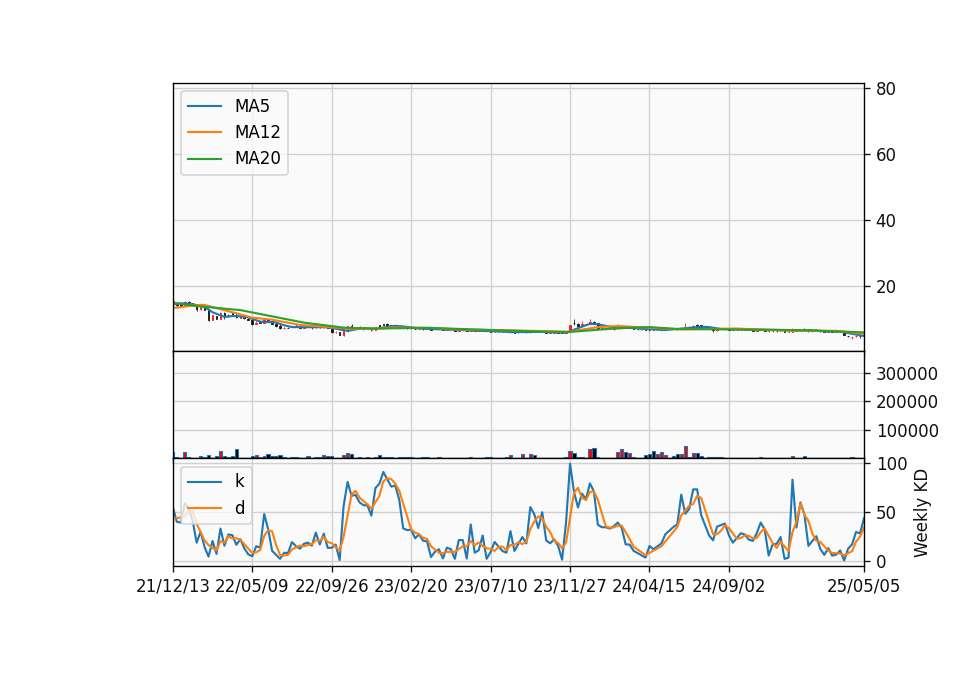Click the k legend label
The height and width of the screenshot is (690, 960).
[239, 481]
